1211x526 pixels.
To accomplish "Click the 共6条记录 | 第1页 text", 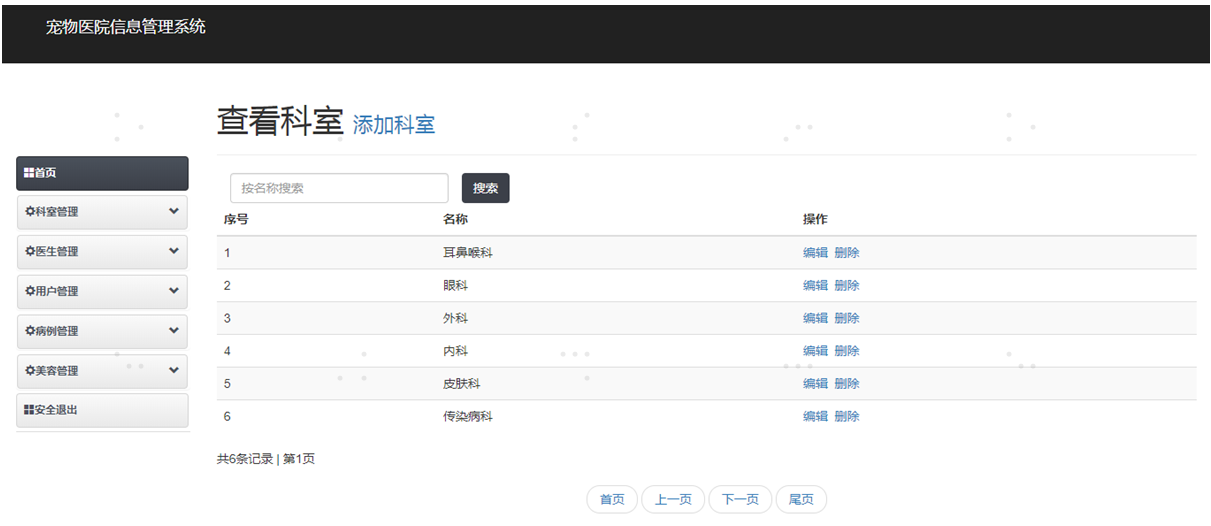I will [x=266, y=459].
